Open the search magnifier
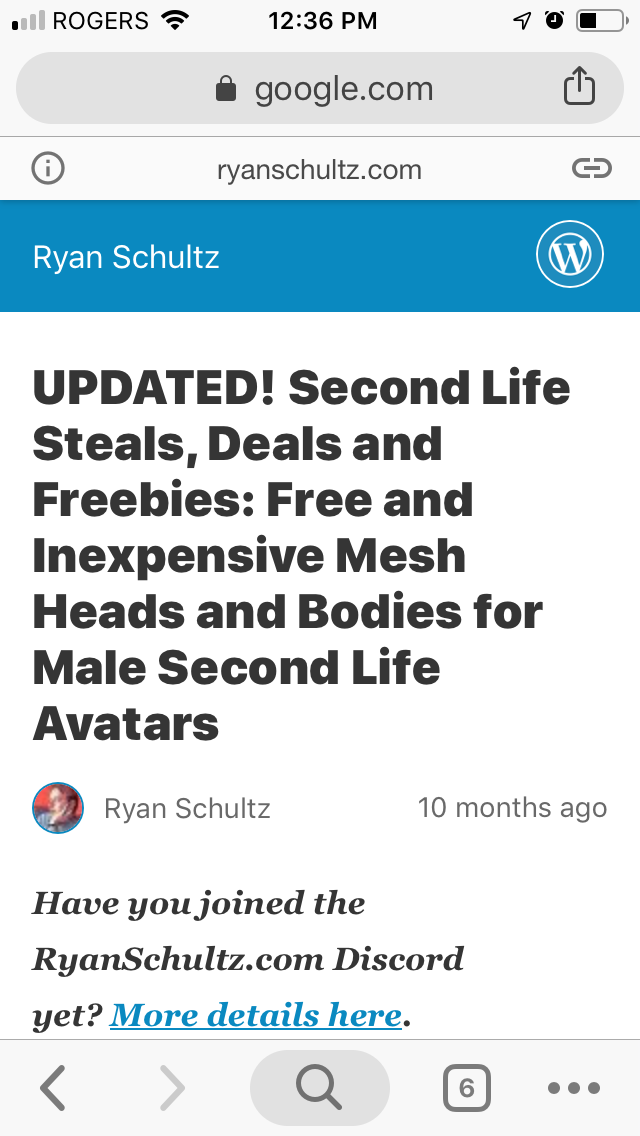 coord(319,1088)
